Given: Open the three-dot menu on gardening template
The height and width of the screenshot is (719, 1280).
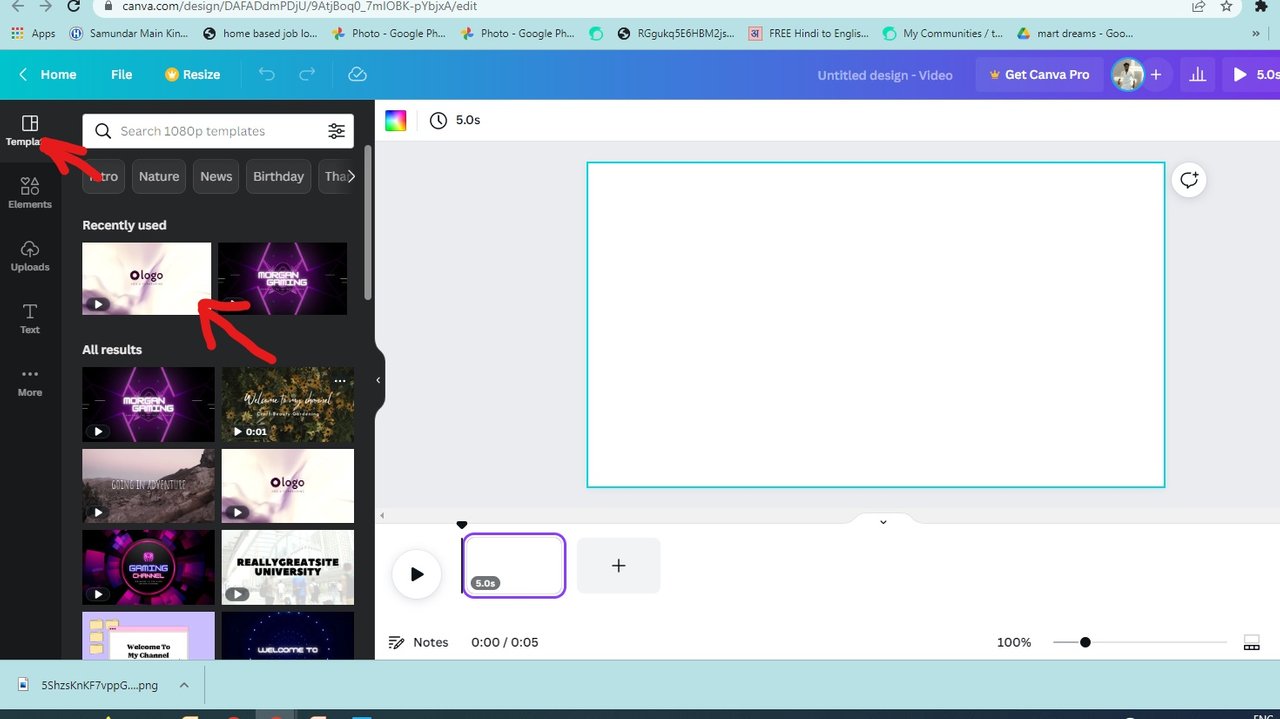Looking at the screenshot, I should 340,381.
